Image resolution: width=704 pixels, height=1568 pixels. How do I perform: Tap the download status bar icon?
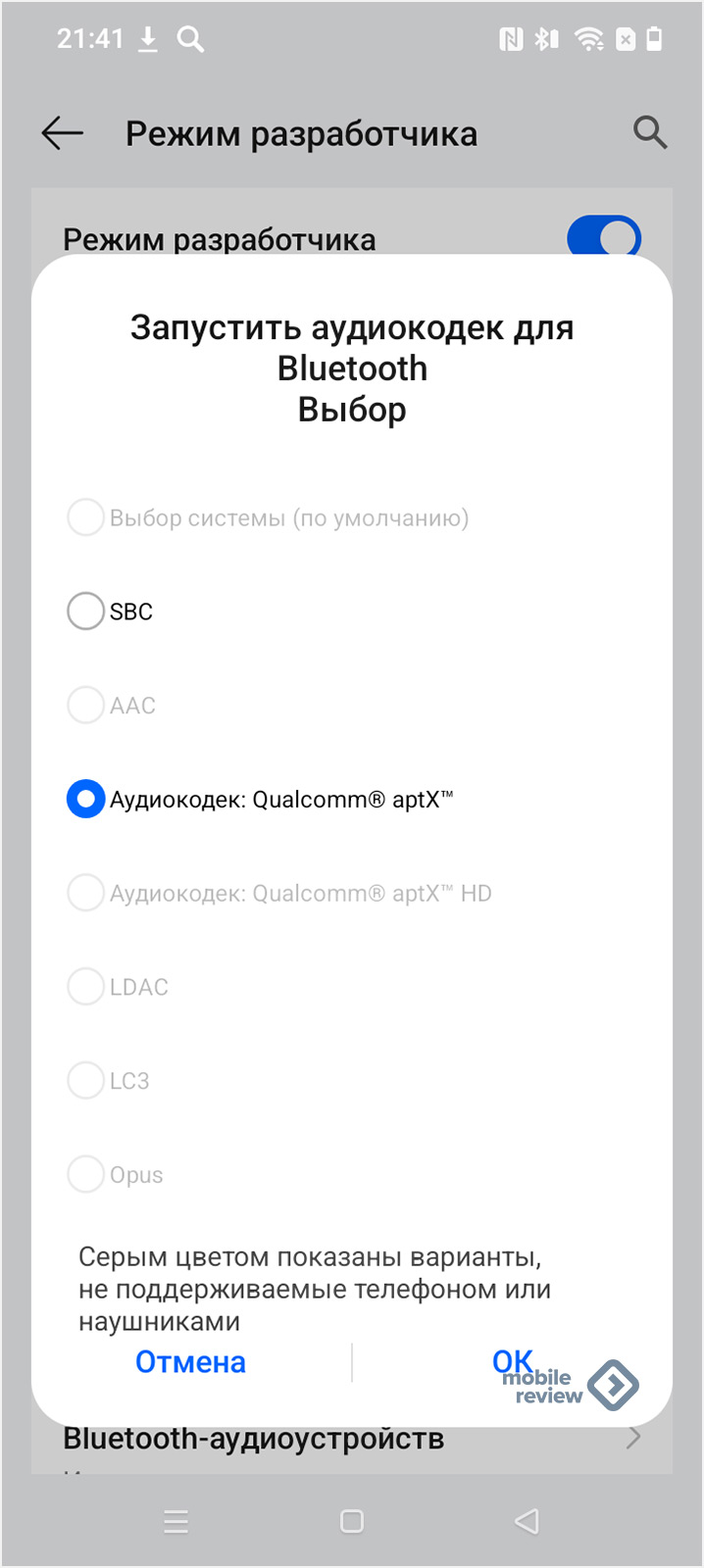tap(148, 39)
